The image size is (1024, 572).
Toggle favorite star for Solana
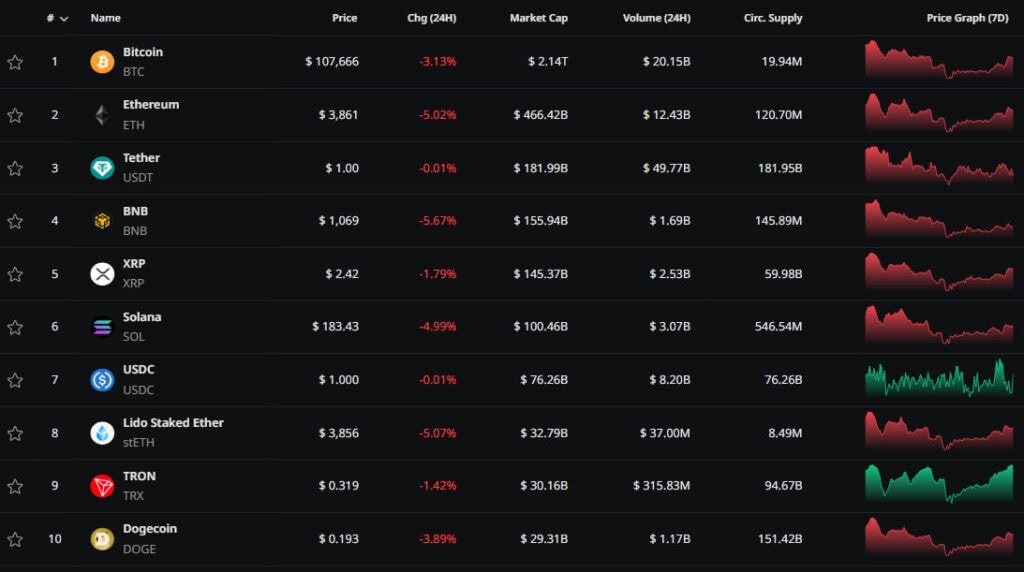pos(15,327)
